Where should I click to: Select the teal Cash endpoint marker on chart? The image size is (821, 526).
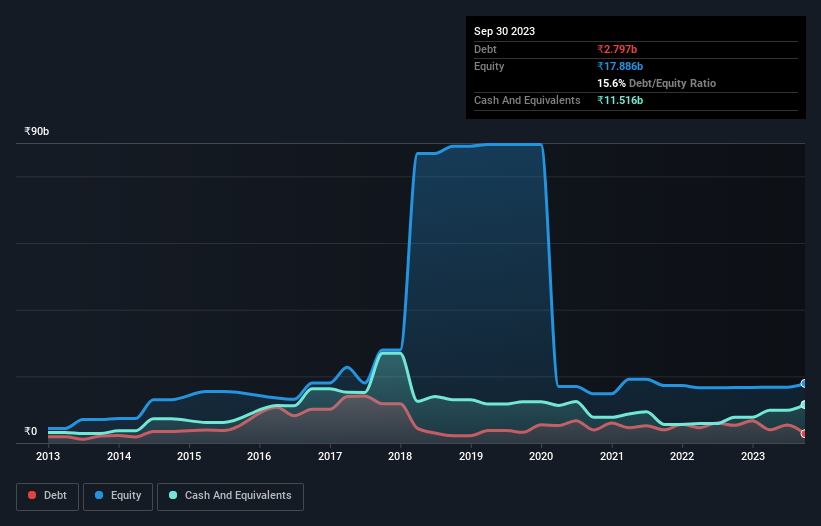804,405
